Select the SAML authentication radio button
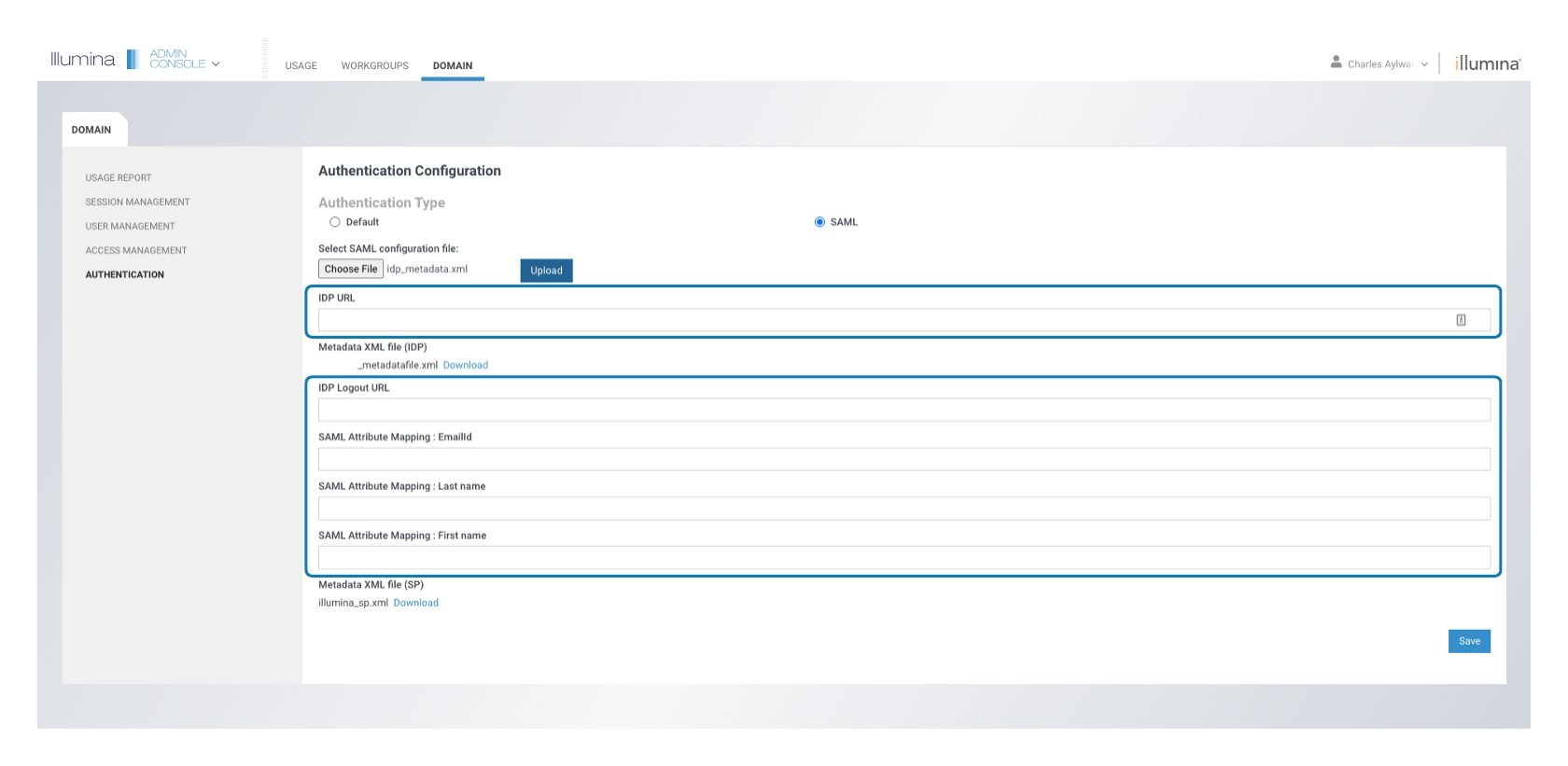 (x=819, y=222)
